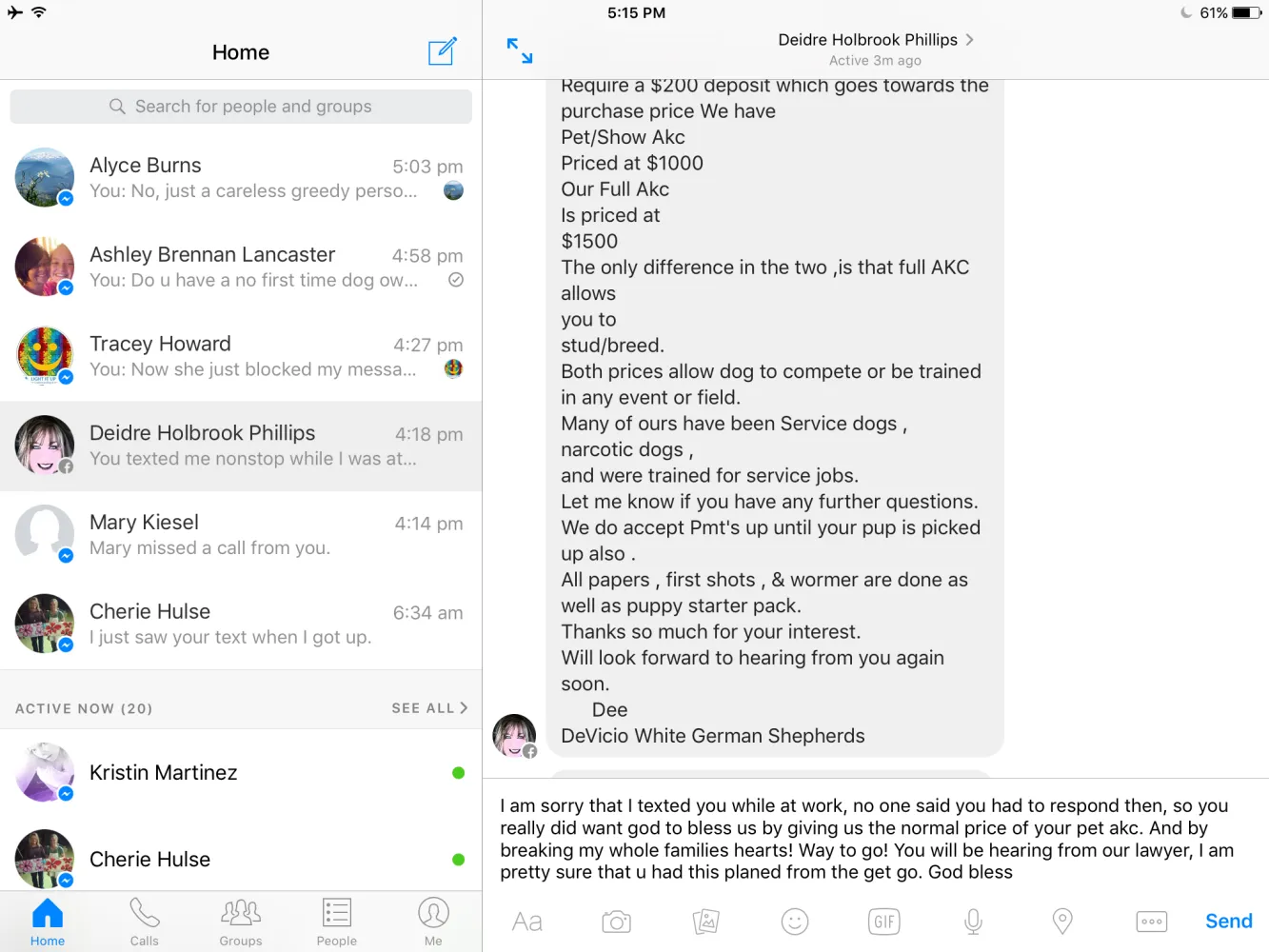
Task: Switch to the People tab
Action: coord(337,922)
